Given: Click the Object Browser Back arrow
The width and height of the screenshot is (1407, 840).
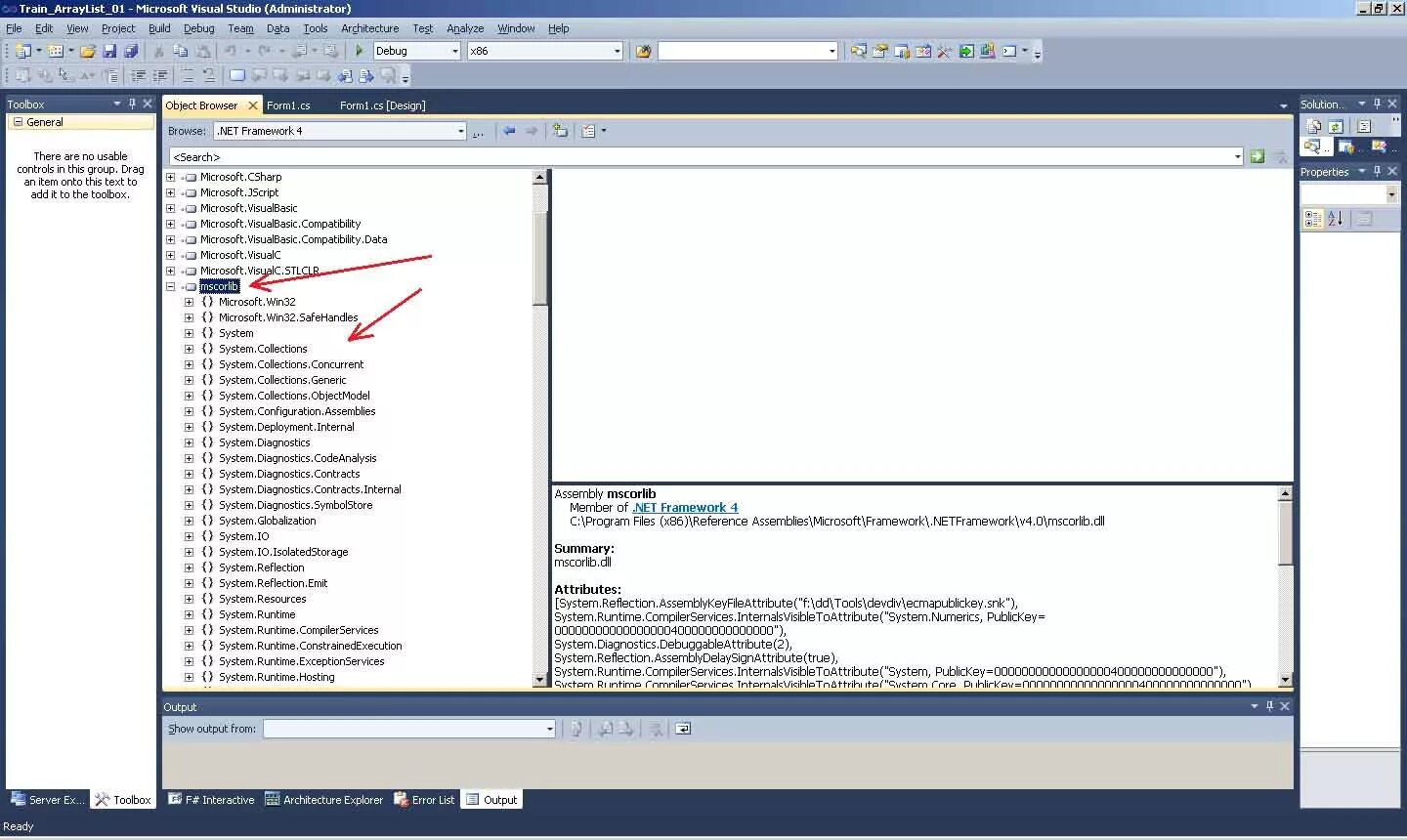Looking at the screenshot, I should point(509,131).
